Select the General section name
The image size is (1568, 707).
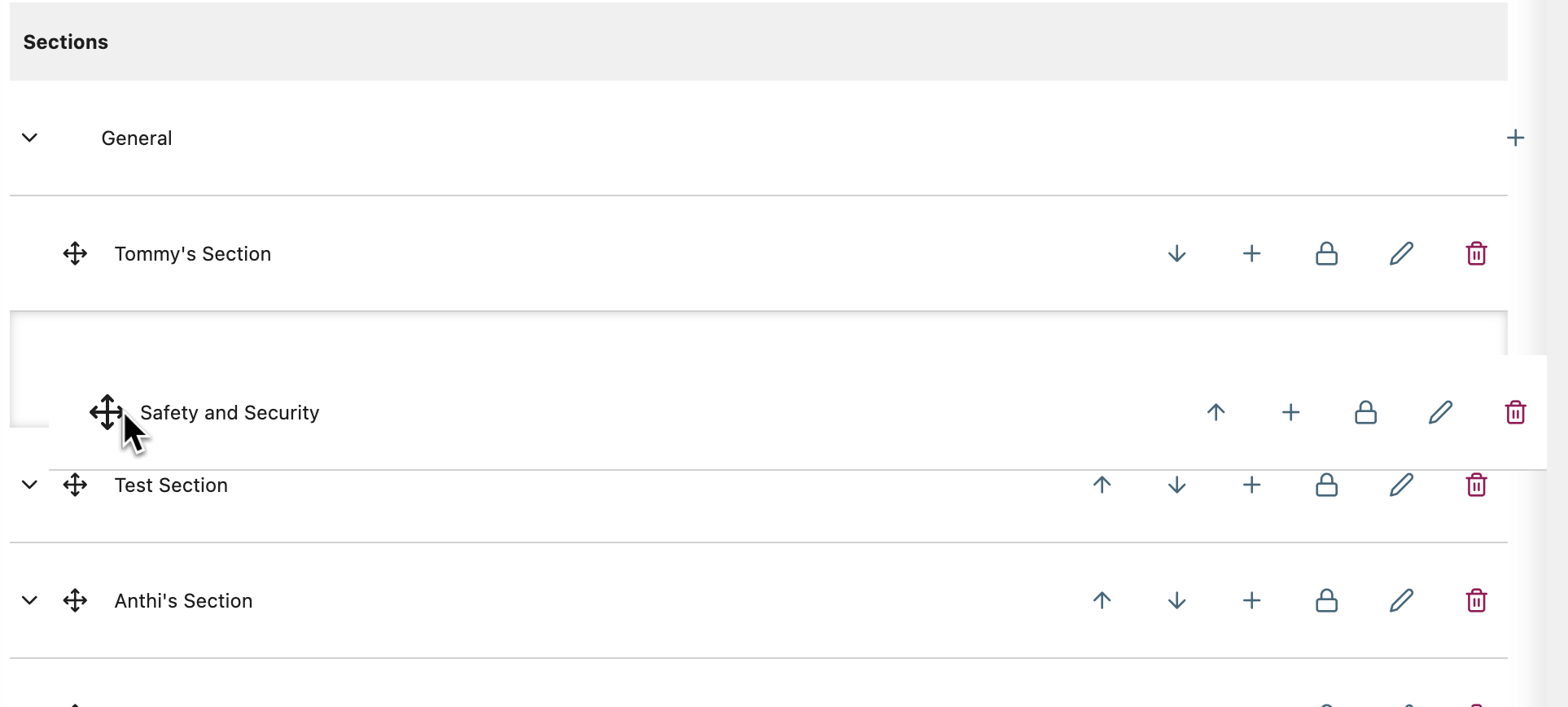click(136, 138)
